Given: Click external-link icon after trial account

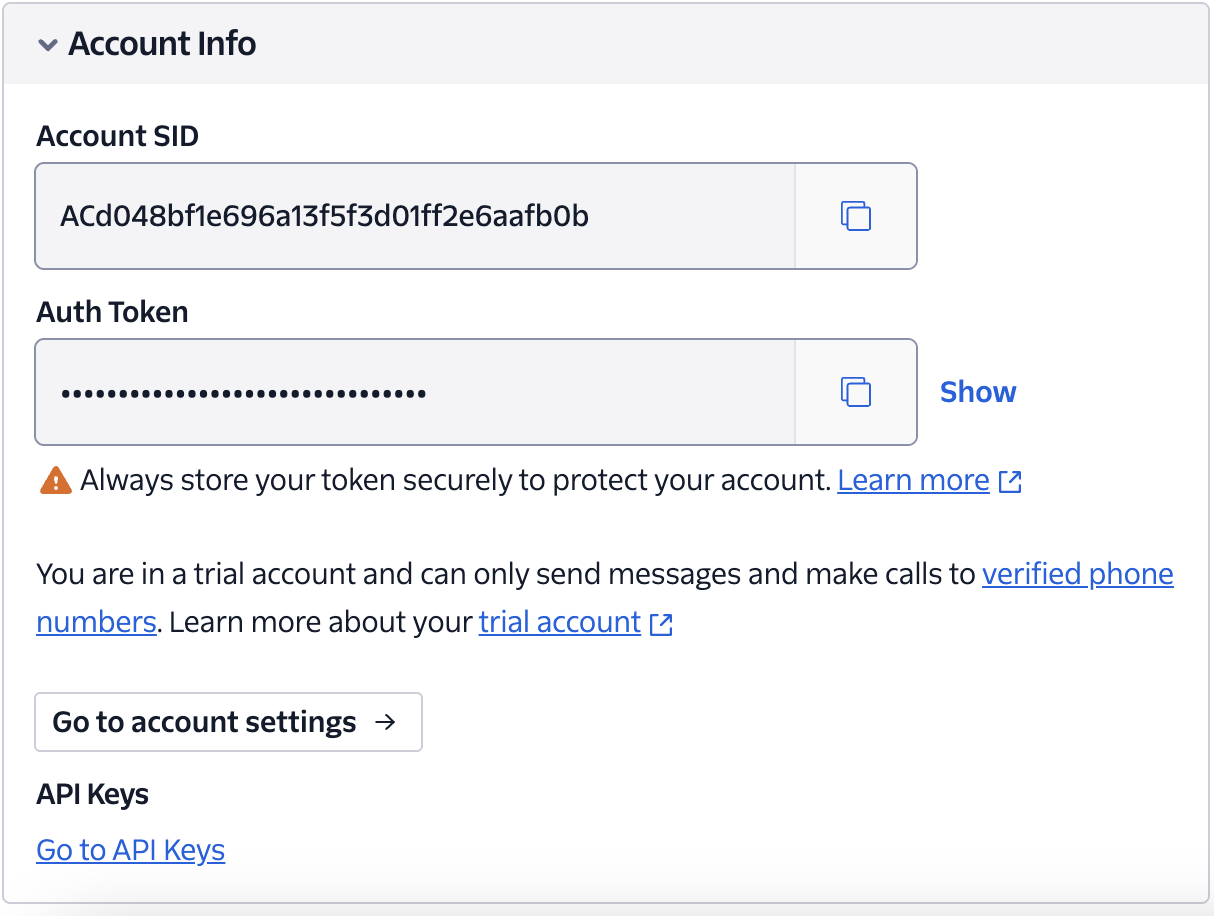Looking at the screenshot, I should pos(660,624).
